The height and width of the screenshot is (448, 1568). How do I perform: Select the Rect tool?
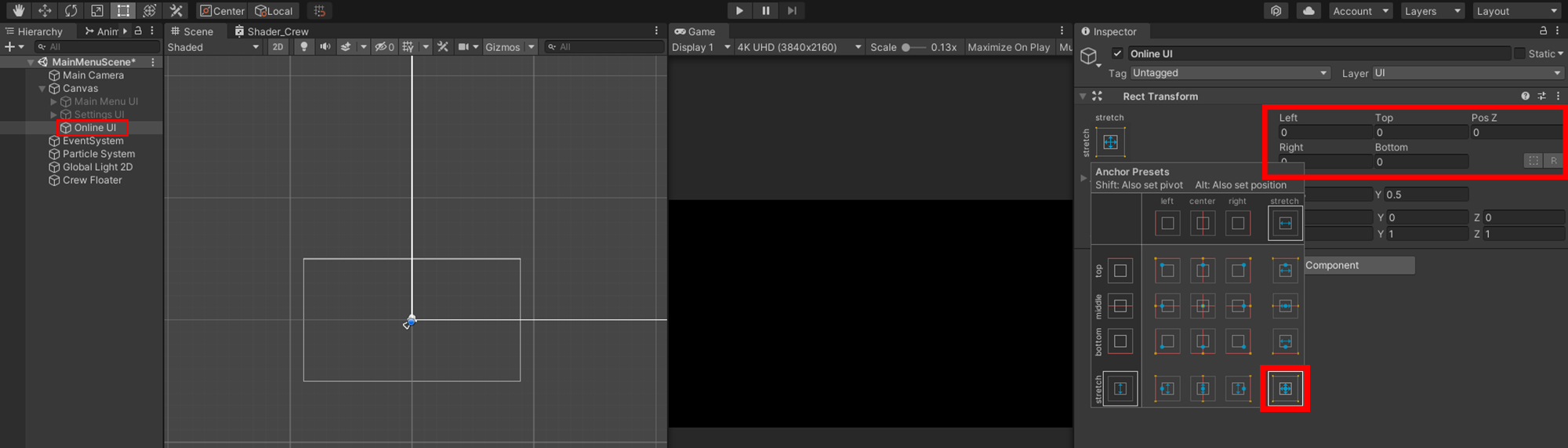click(x=123, y=10)
